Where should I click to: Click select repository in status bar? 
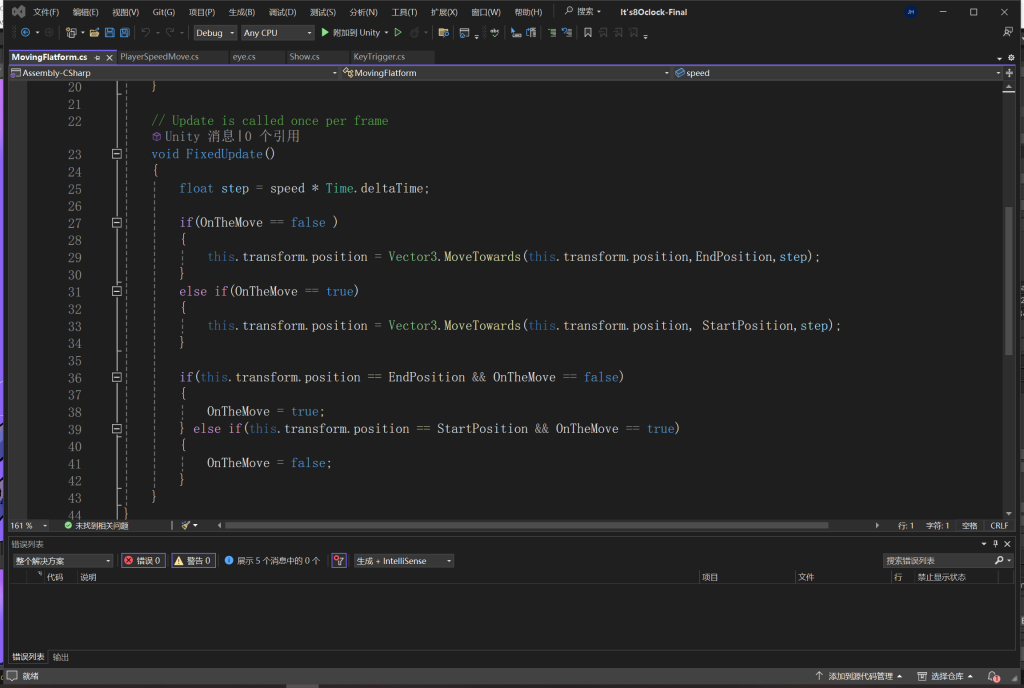pyautogui.click(x=945, y=676)
